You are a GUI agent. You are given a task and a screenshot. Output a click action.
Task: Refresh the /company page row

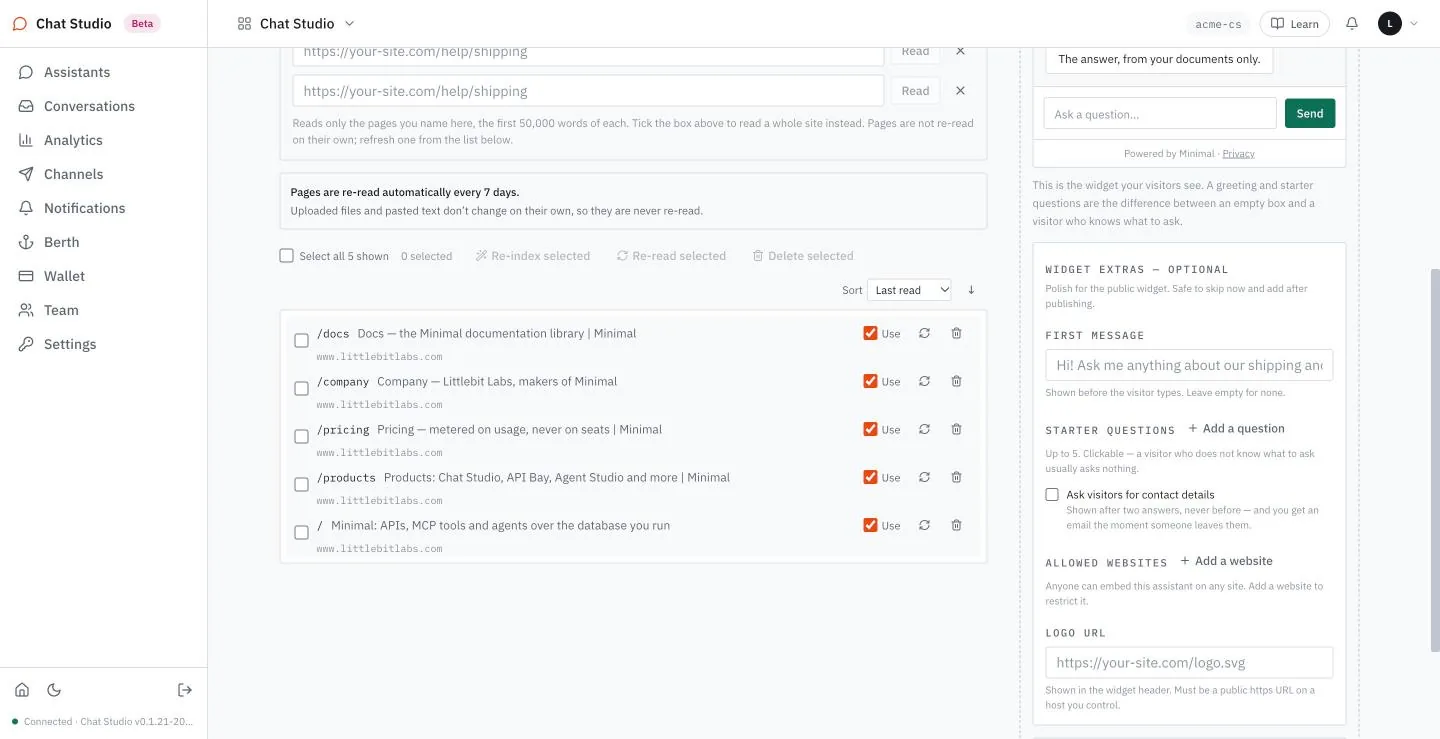tap(924, 381)
